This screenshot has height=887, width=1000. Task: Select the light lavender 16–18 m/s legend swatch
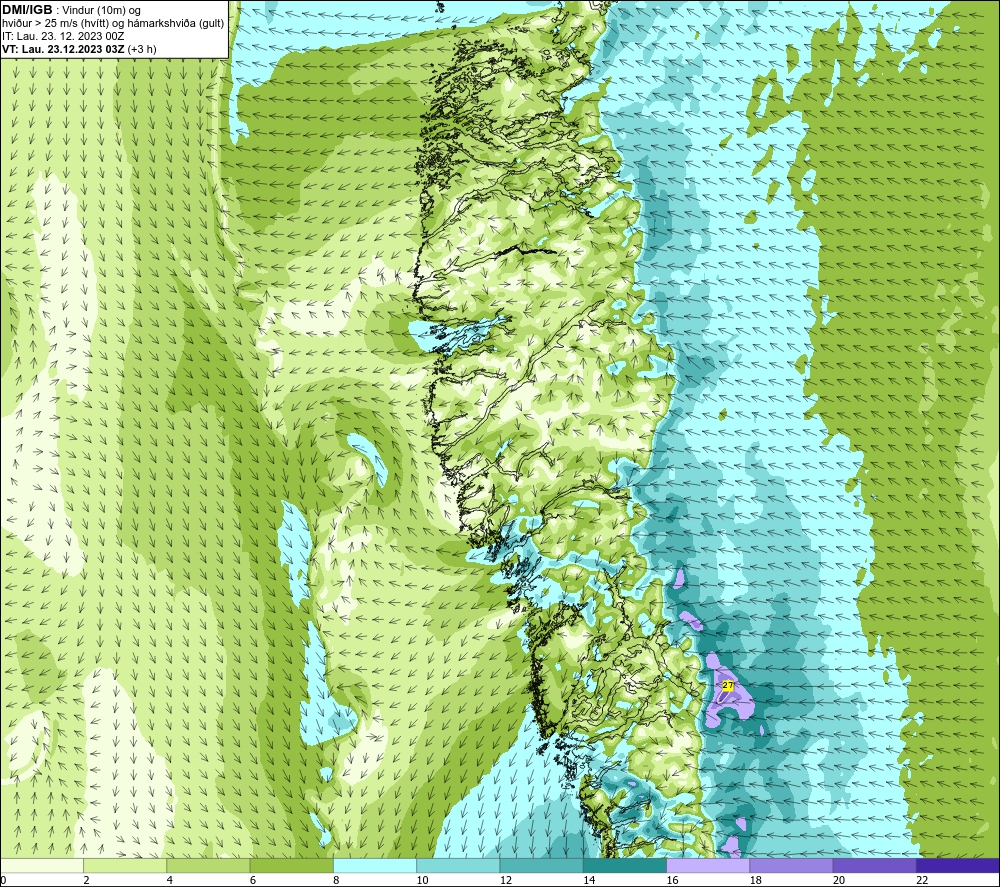[708, 865]
